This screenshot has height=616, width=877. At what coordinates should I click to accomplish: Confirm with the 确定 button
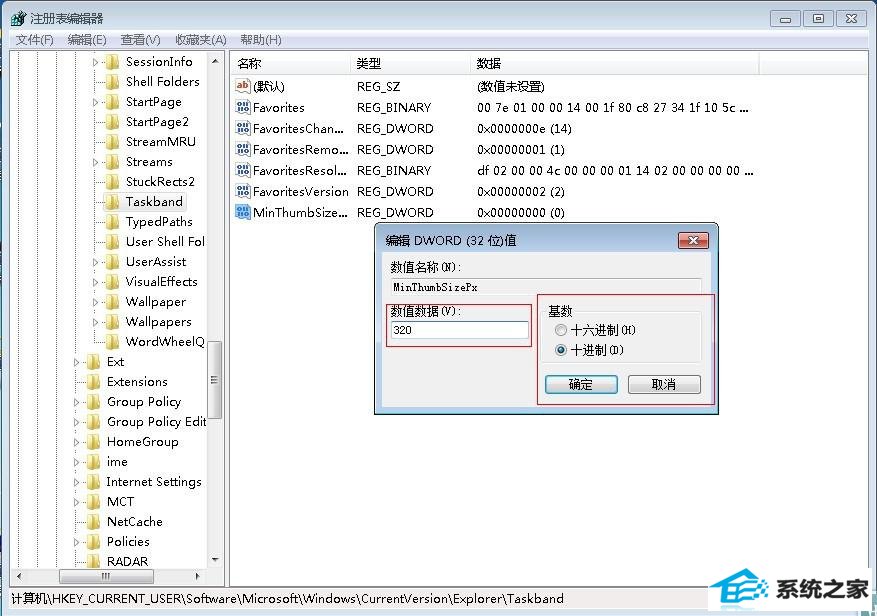click(x=581, y=384)
